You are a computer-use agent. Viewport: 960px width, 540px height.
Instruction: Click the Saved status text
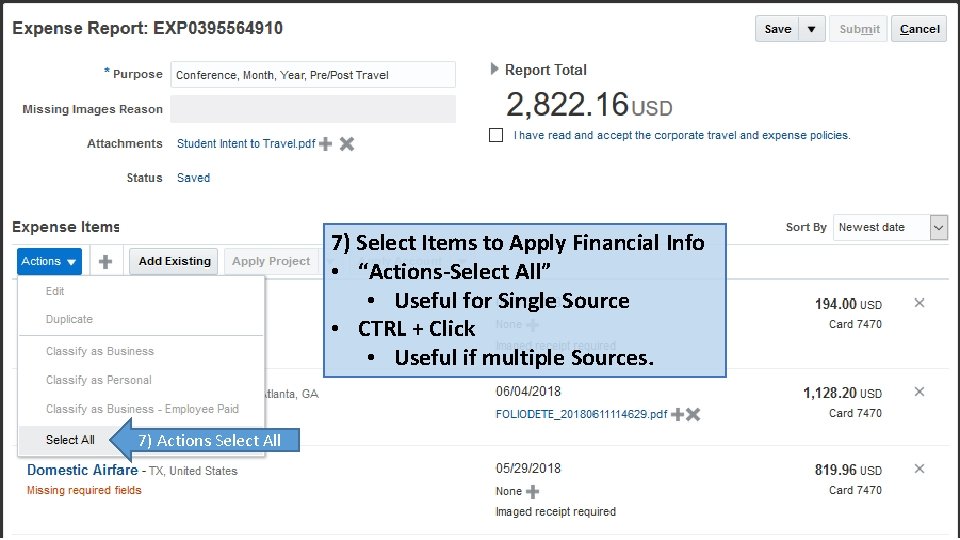(x=193, y=178)
